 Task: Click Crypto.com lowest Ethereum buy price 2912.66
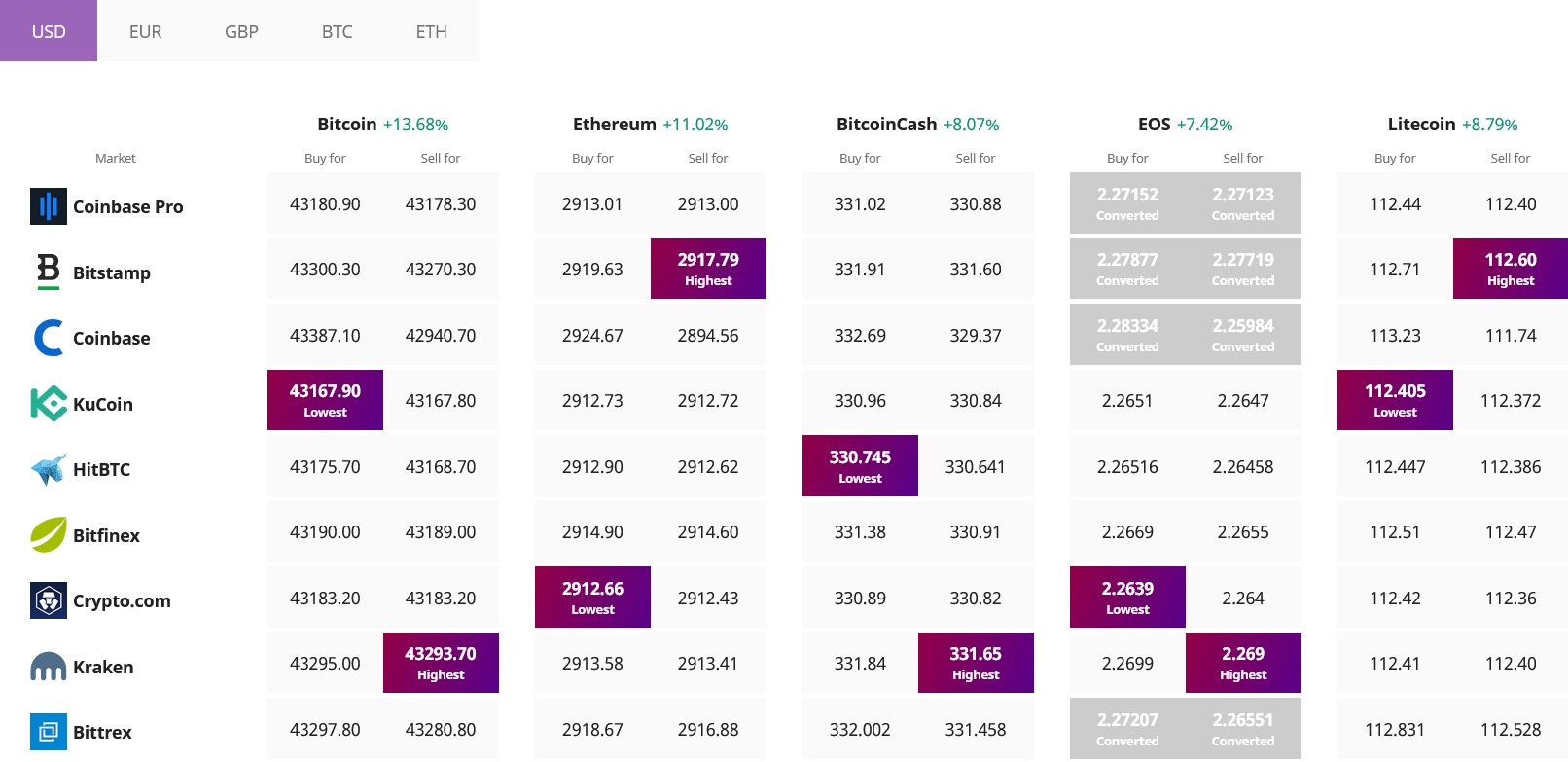tap(592, 598)
